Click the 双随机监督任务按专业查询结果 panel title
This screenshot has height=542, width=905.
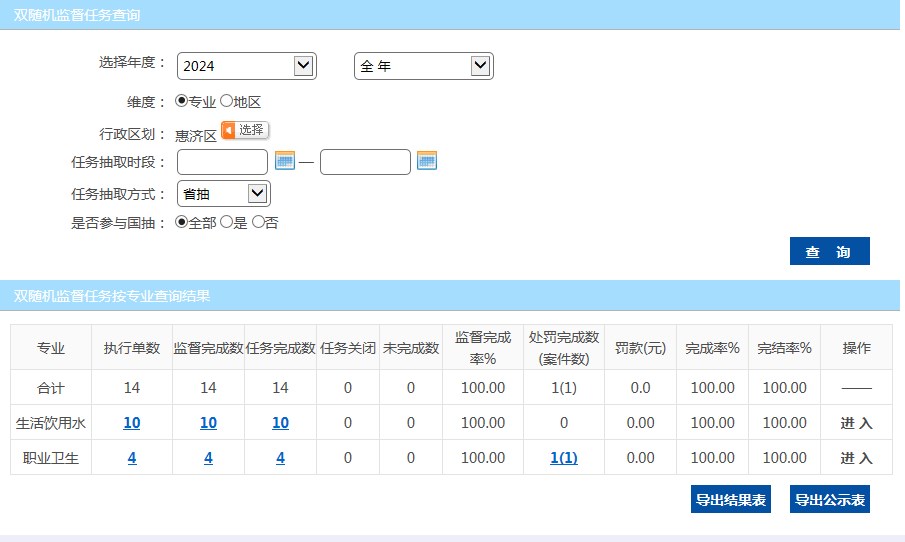[x=112, y=296]
